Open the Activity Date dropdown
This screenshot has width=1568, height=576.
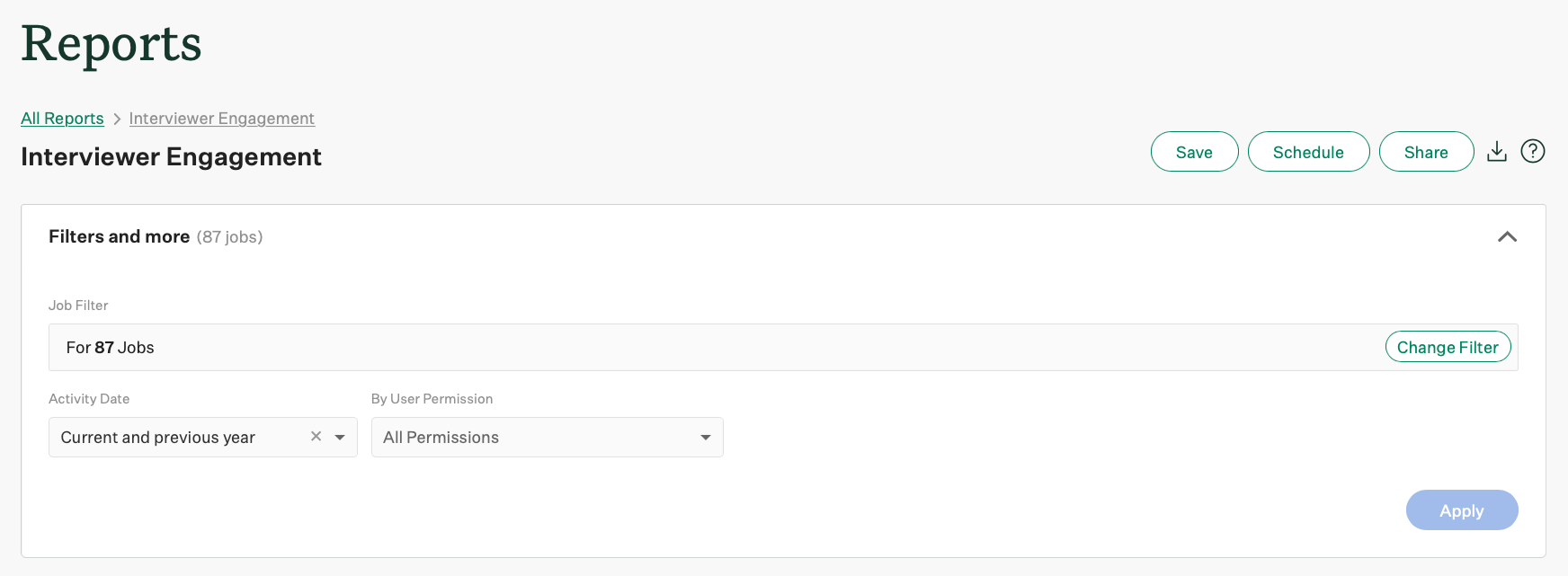point(339,437)
